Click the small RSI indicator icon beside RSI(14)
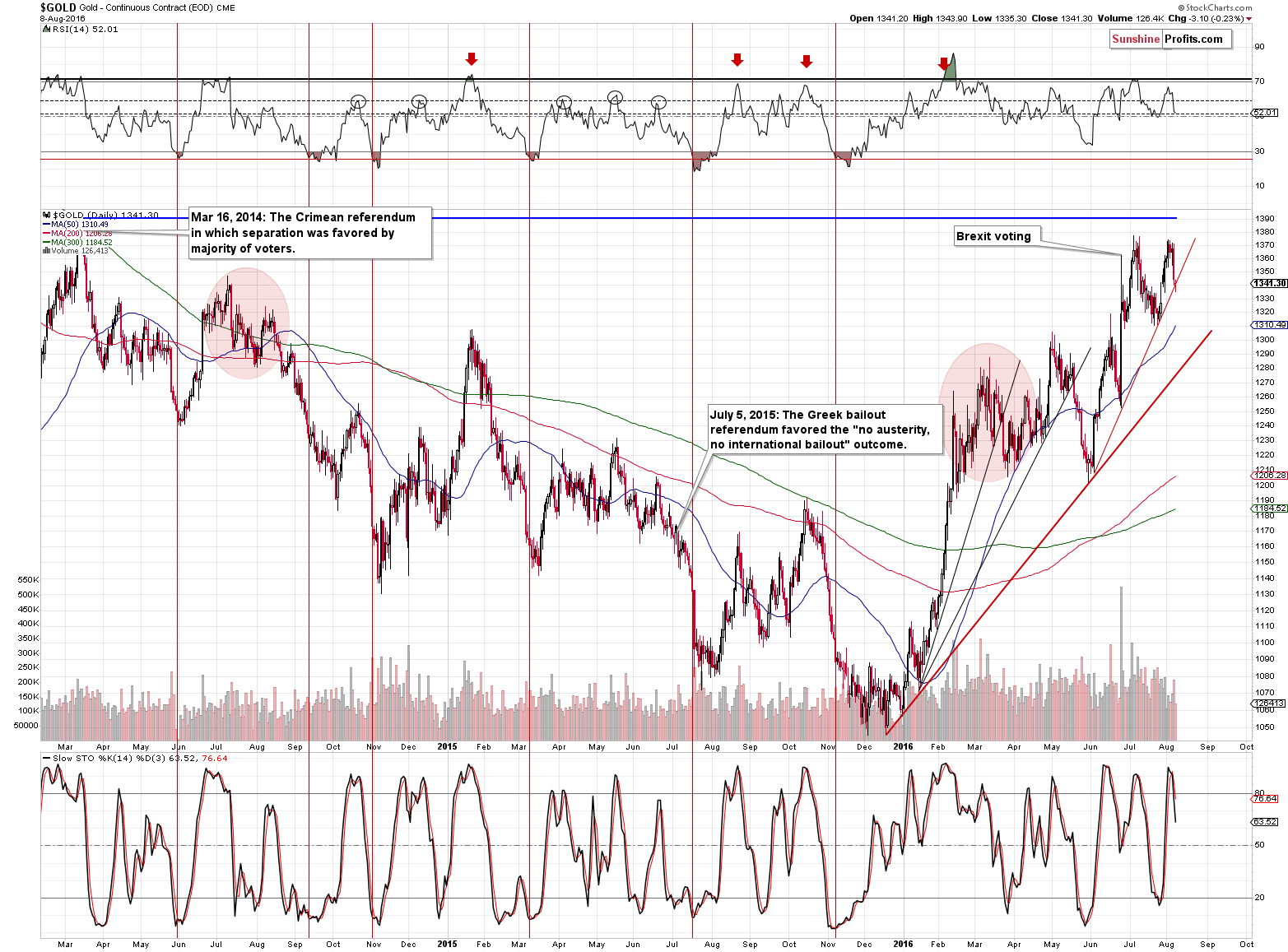Image resolution: width=1288 pixels, height=952 pixels. click(46, 29)
